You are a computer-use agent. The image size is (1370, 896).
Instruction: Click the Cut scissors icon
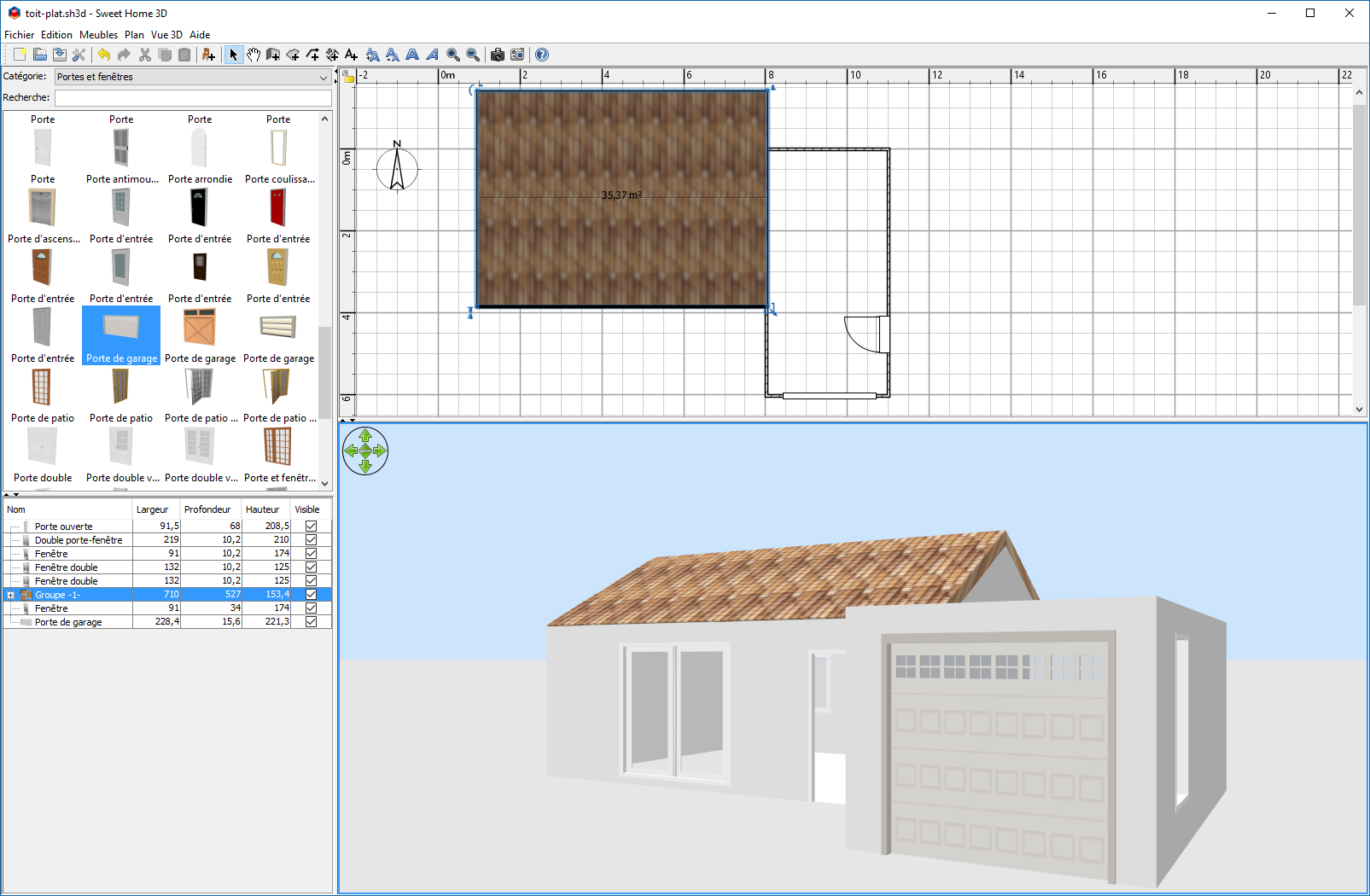144,55
